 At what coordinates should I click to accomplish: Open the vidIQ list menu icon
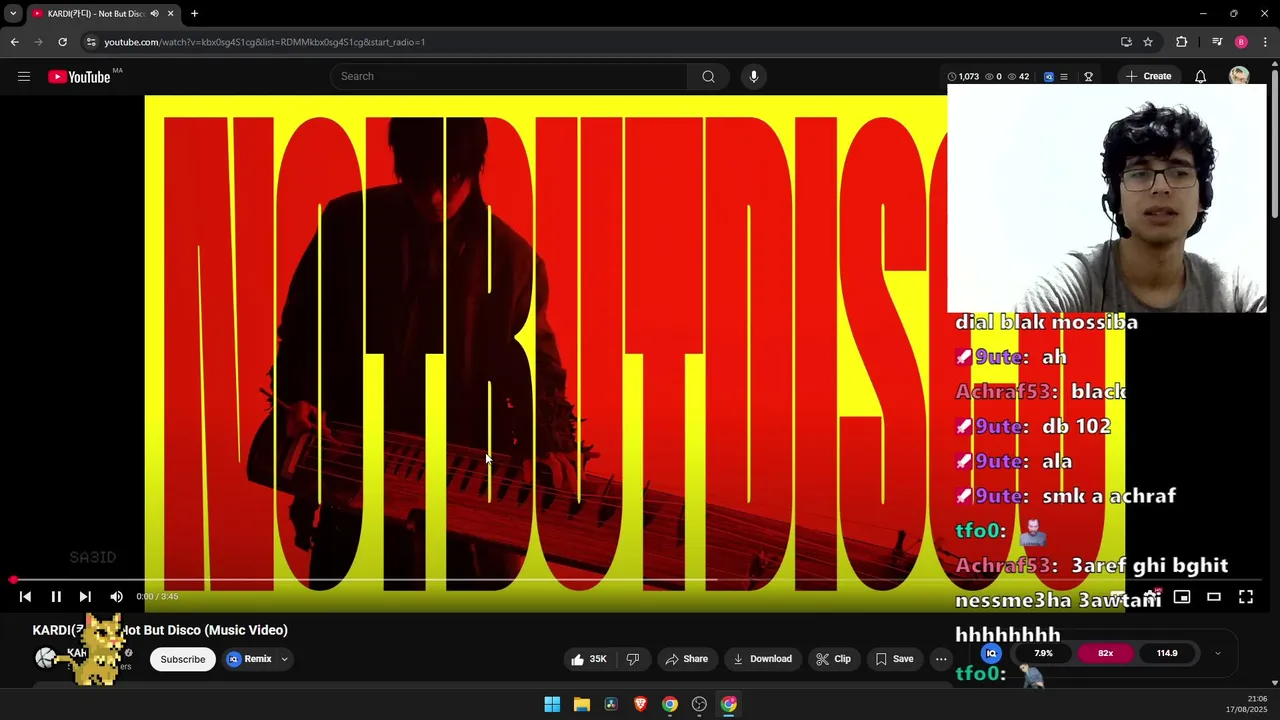tap(1064, 77)
